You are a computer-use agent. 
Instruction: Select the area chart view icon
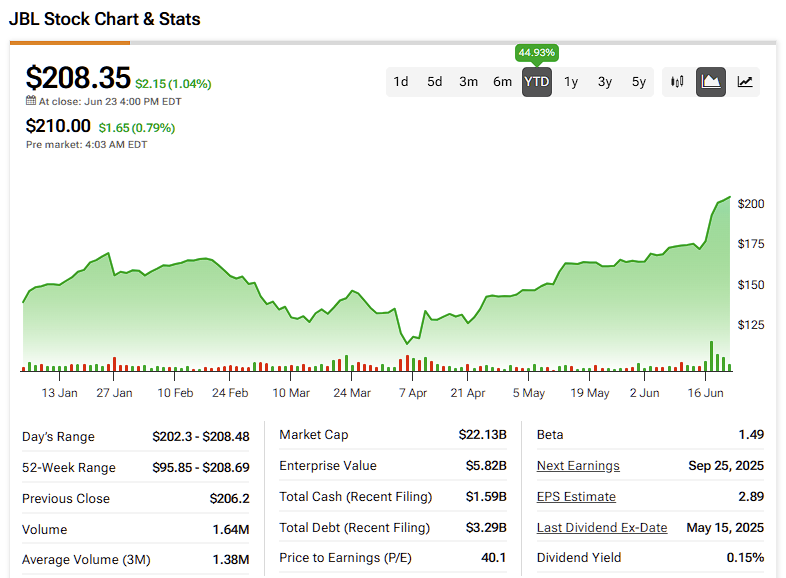pos(711,82)
